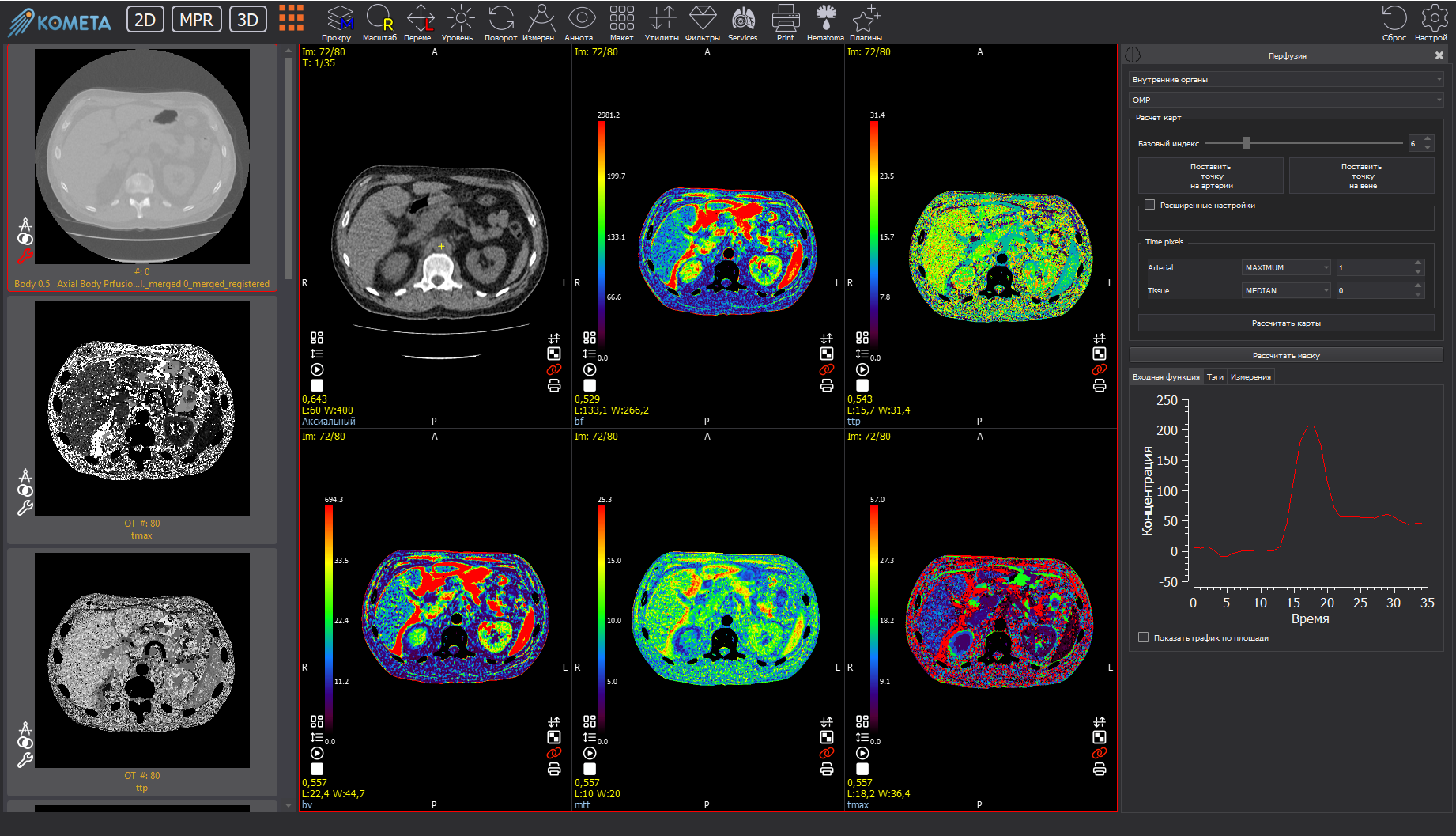Toggle overlay icon on tmax thumbnail
Screen dimensions: 1456x836
[x=25, y=490]
